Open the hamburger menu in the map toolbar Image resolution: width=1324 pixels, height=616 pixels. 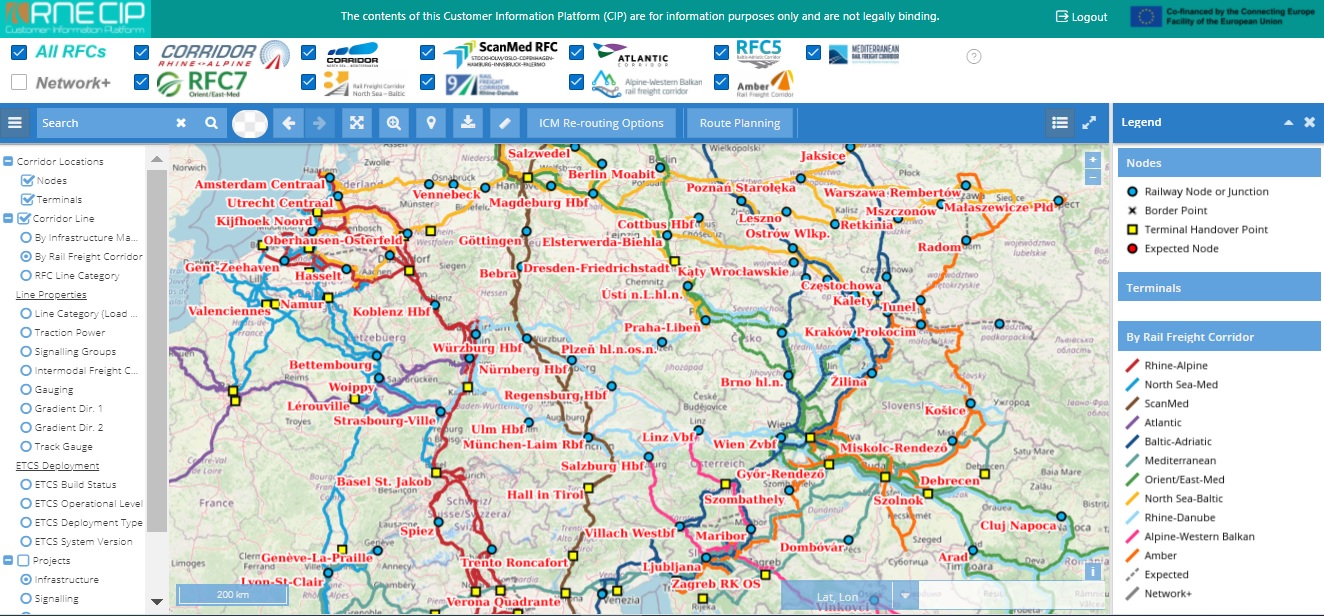point(15,123)
